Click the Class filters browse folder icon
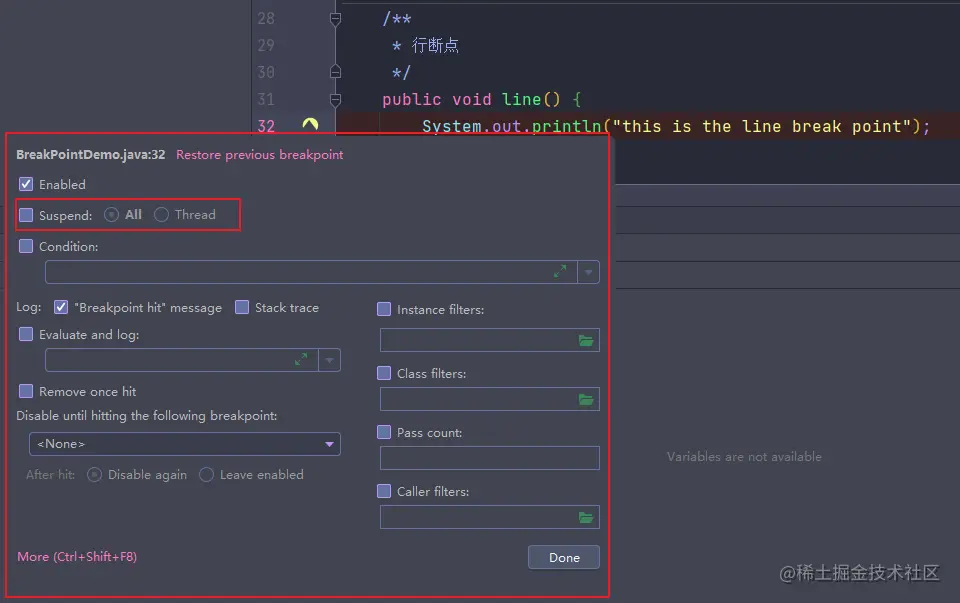 coord(586,399)
